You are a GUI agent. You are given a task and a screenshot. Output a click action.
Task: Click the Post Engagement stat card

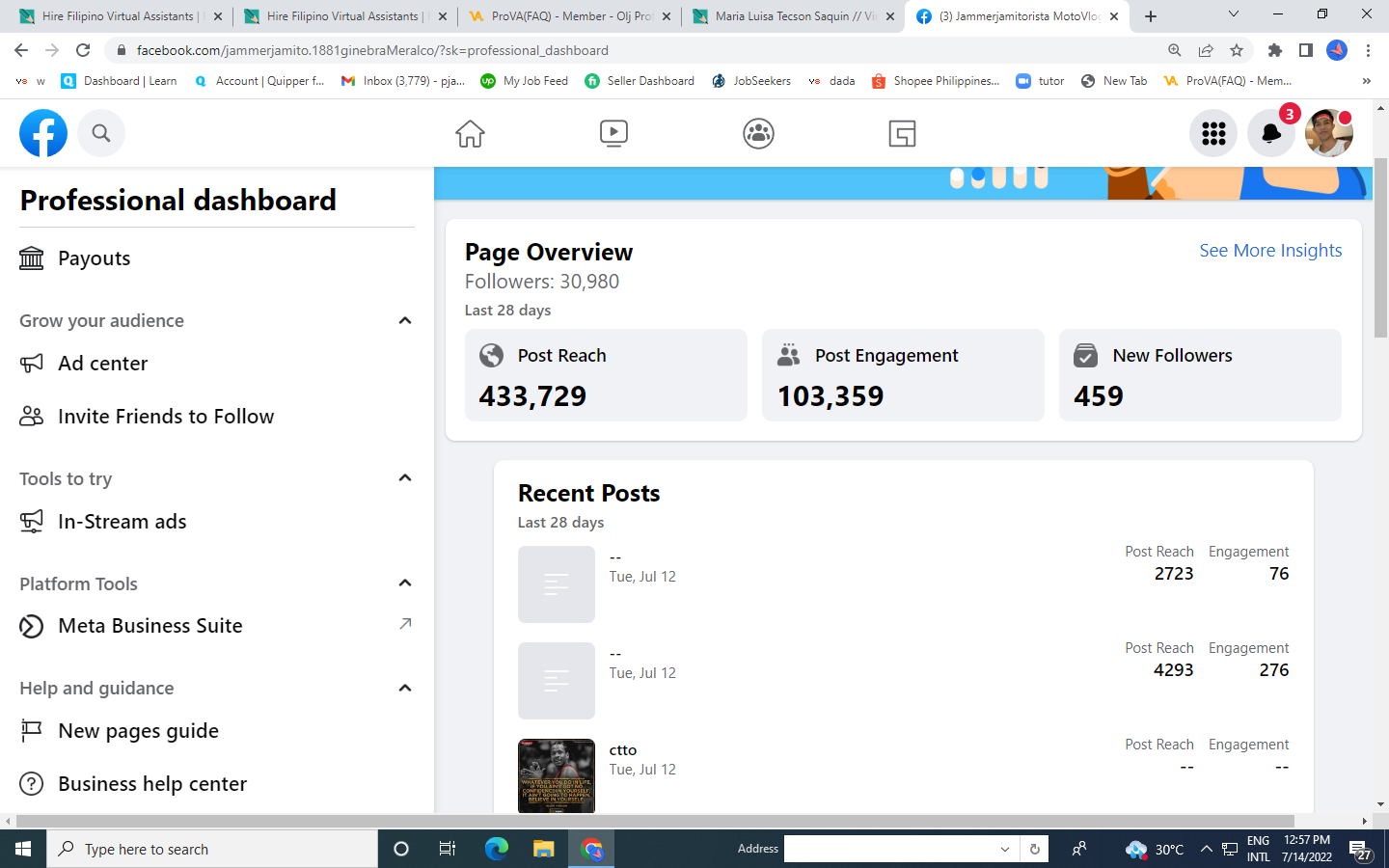click(903, 375)
